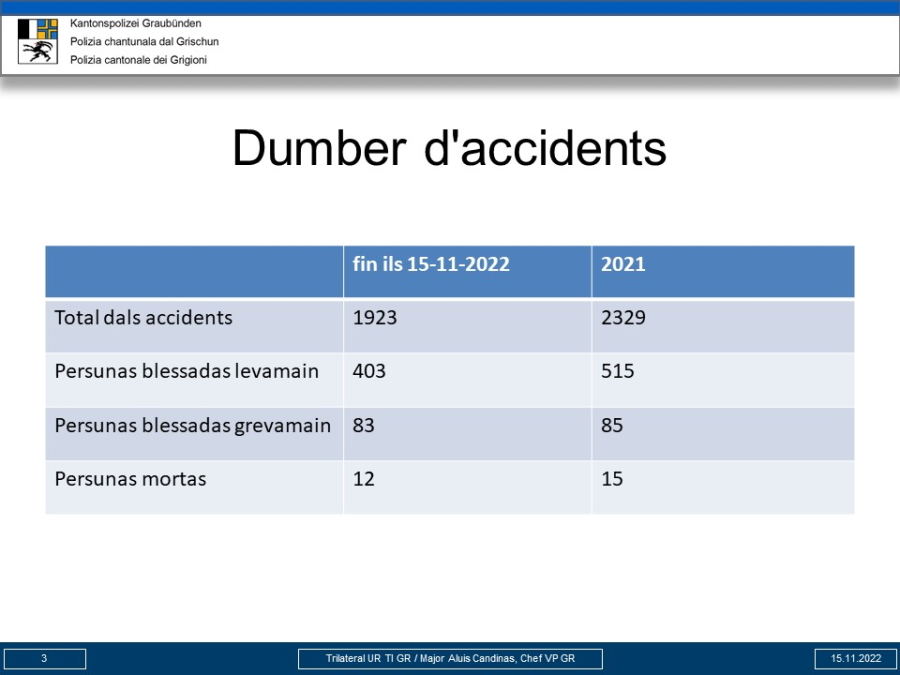The height and width of the screenshot is (675, 900).
Task: Click the 'Persunas blessadas levamain' row label
Action: [x=186, y=371]
